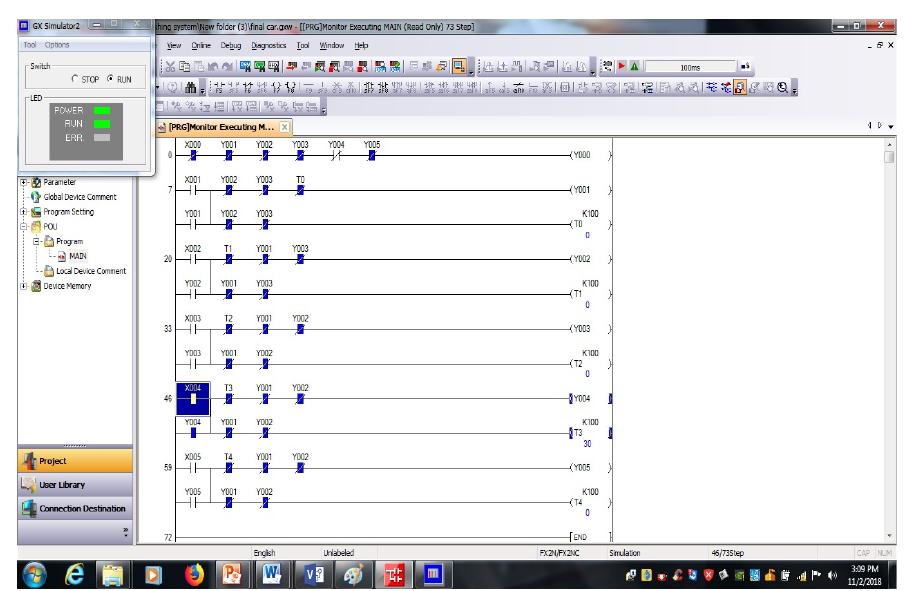Click the Copy icon in toolbar
The height and width of the screenshot is (591, 906).
(x=184, y=66)
